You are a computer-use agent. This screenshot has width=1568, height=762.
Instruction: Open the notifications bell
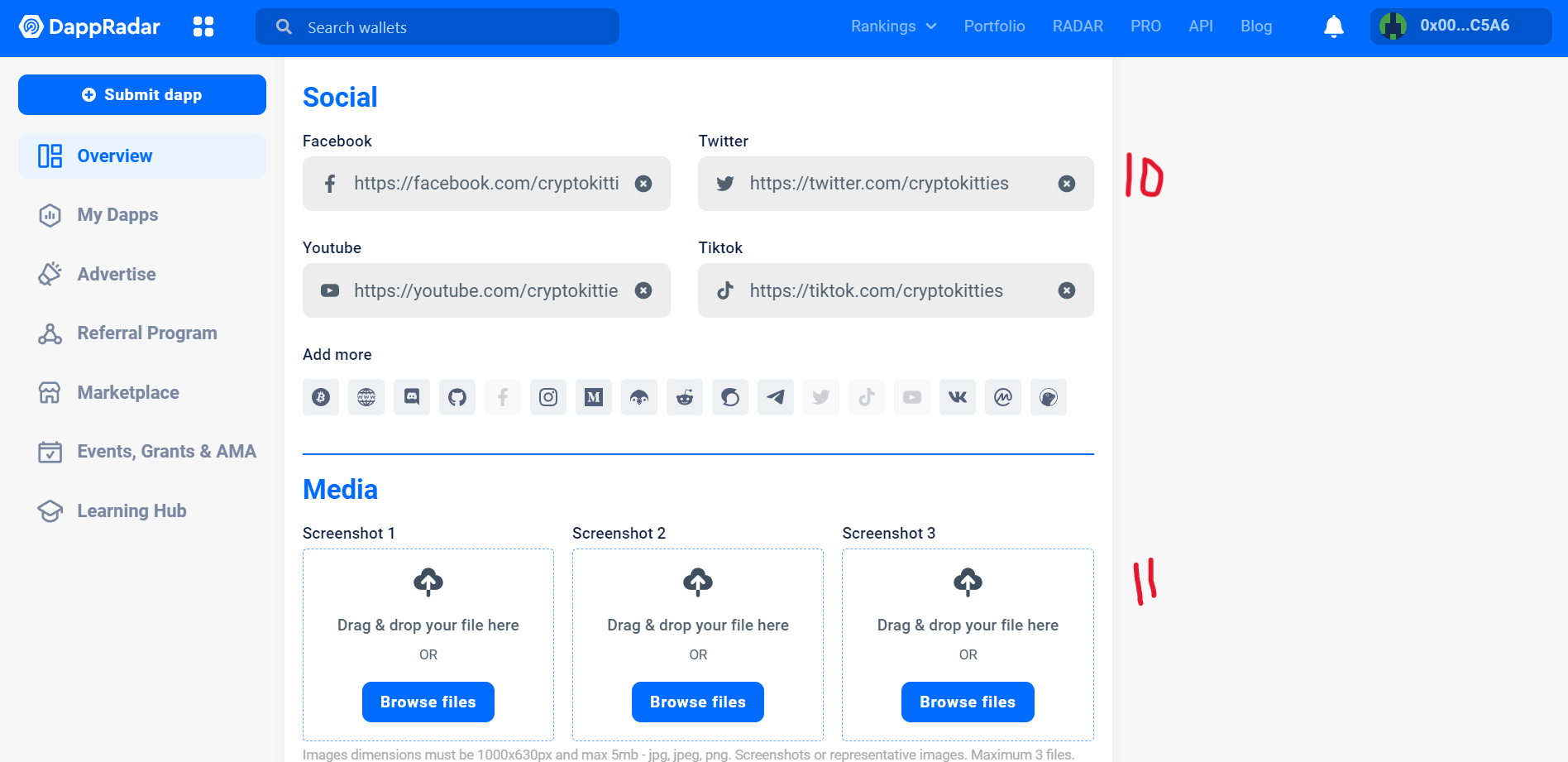pos(1333,26)
